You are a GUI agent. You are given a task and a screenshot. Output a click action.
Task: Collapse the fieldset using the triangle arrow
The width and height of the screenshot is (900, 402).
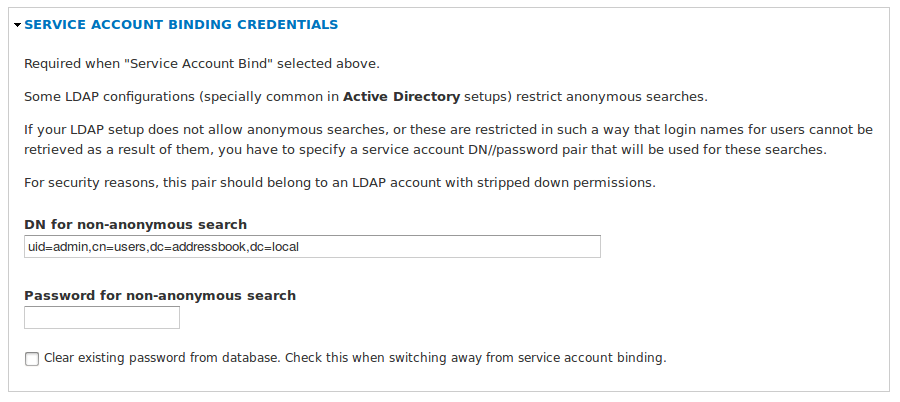pyautogui.click(x=18, y=25)
